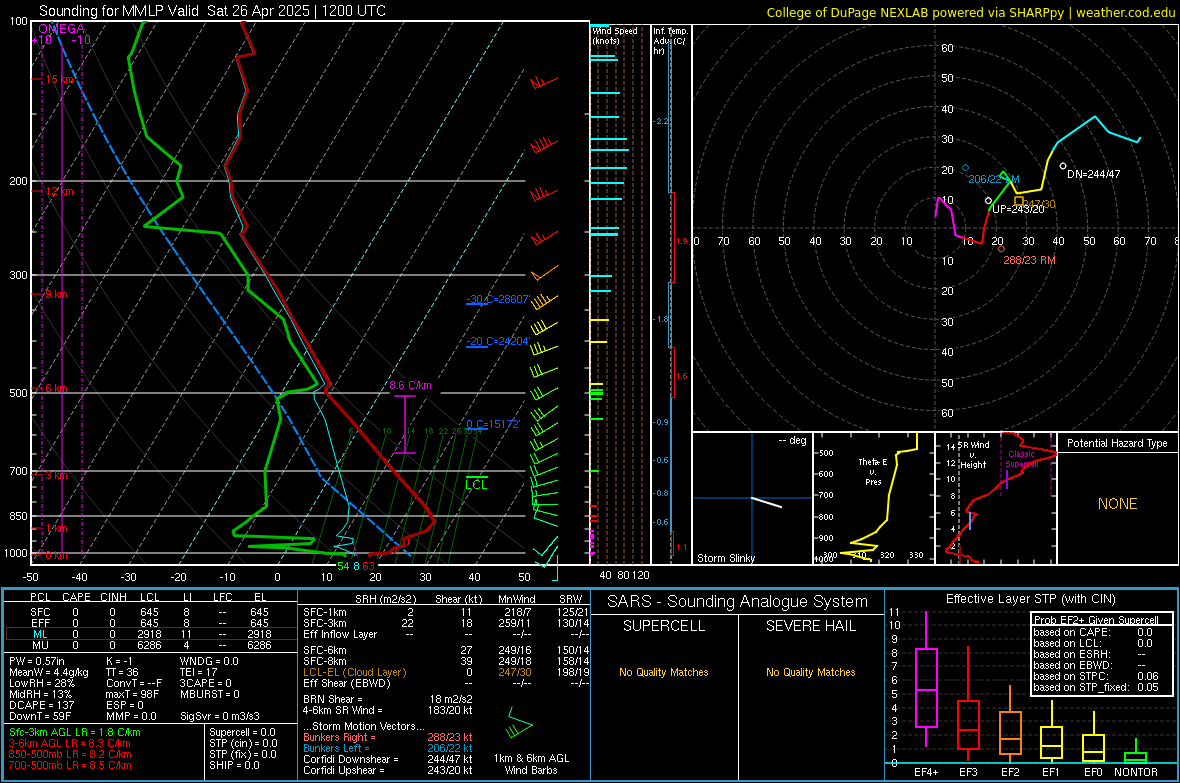The height and width of the screenshot is (783, 1180).
Task: Click 'No Quality Matches' under SUPERCELL
Action: point(664,672)
